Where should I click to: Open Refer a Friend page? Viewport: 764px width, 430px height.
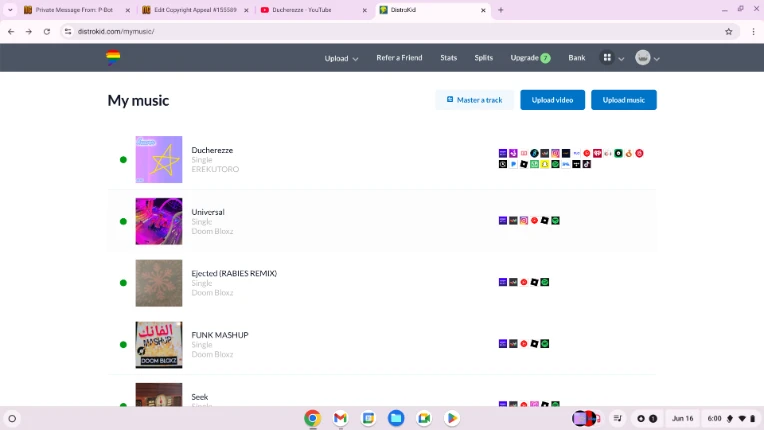pyautogui.click(x=399, y=57)
